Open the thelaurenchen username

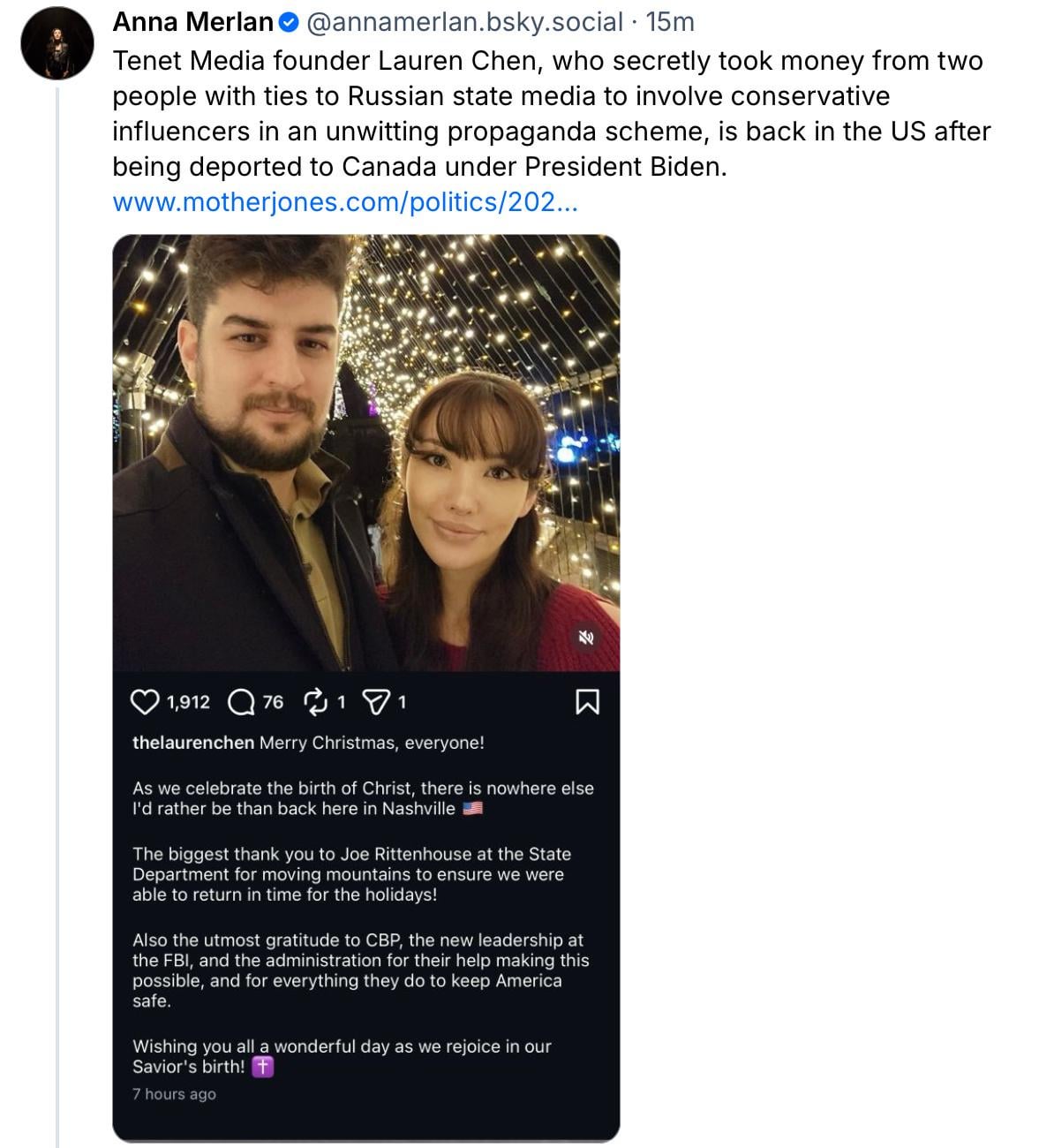point(193,743)
